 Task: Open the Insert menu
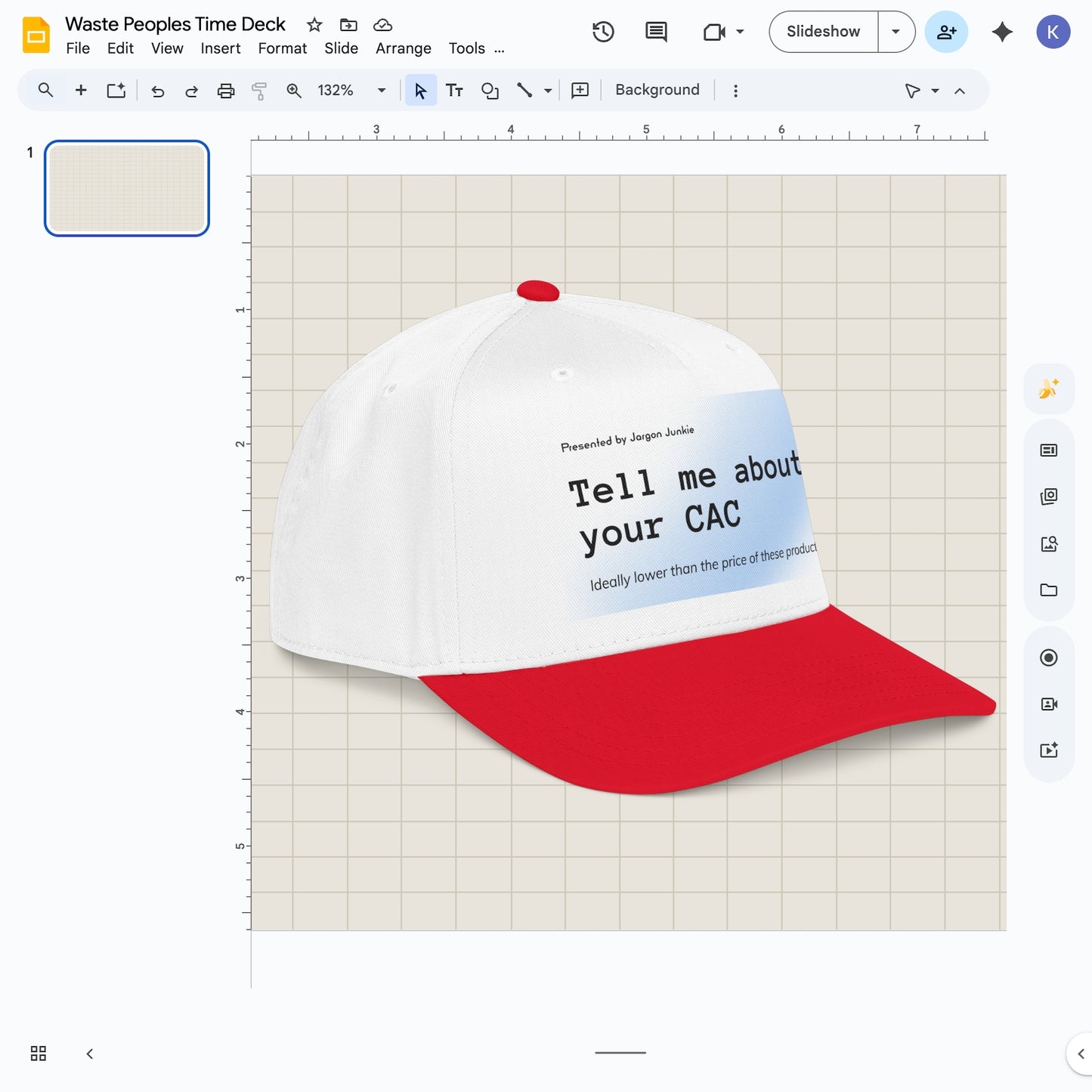tap(220, 48)
